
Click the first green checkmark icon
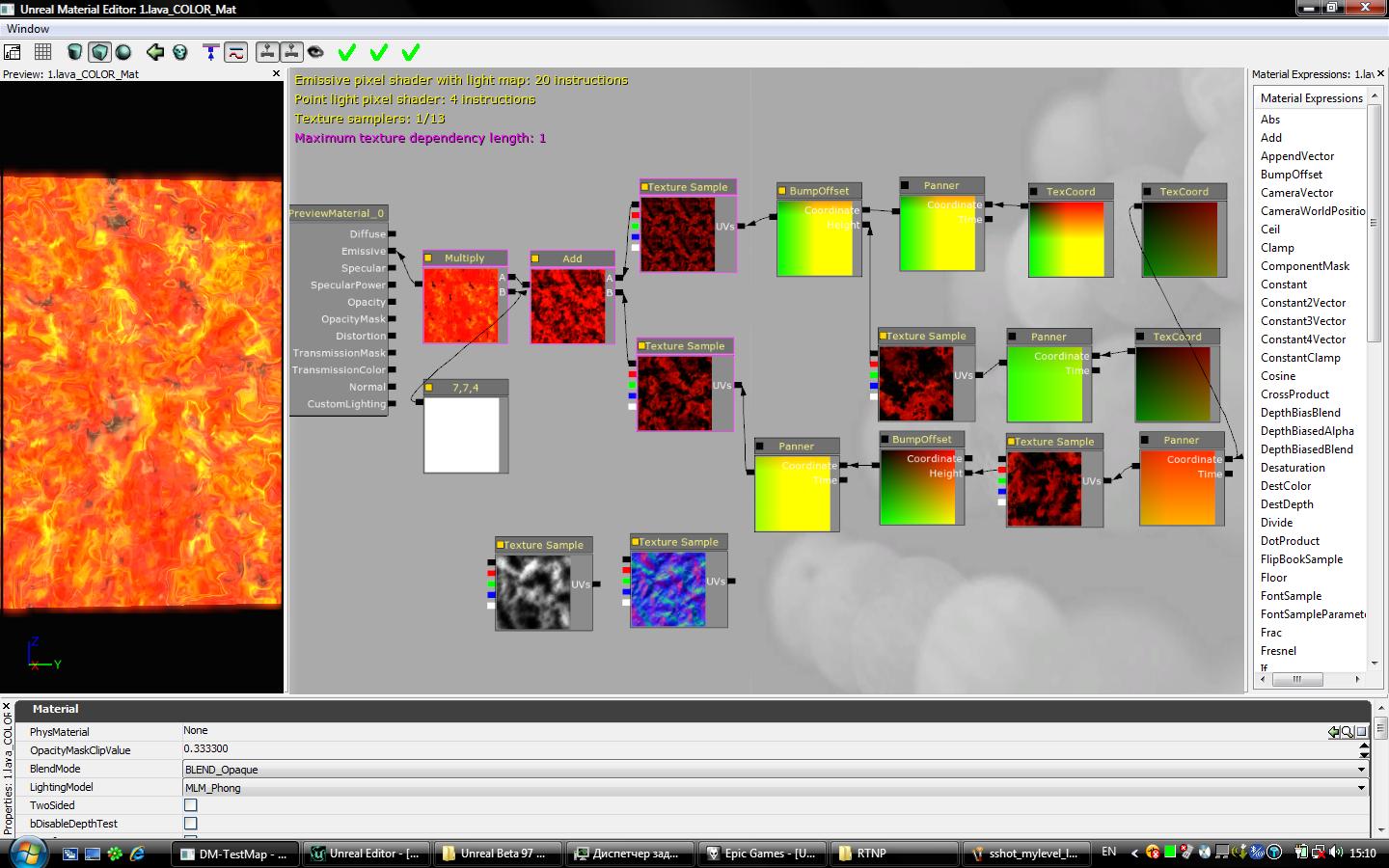[347, 52]
